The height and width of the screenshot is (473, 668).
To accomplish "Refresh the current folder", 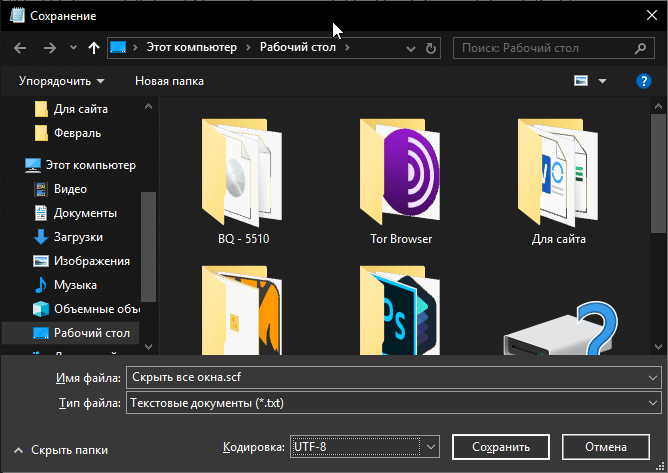I will [431, 48].
